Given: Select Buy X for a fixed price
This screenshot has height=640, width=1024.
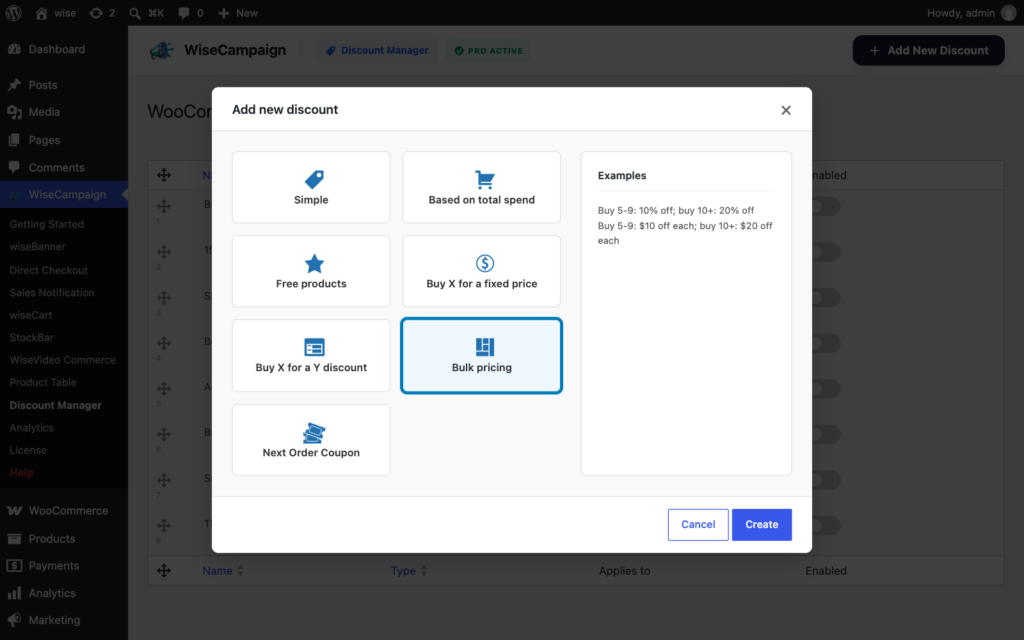Looking at the screenshot, I should click(481, 271).
